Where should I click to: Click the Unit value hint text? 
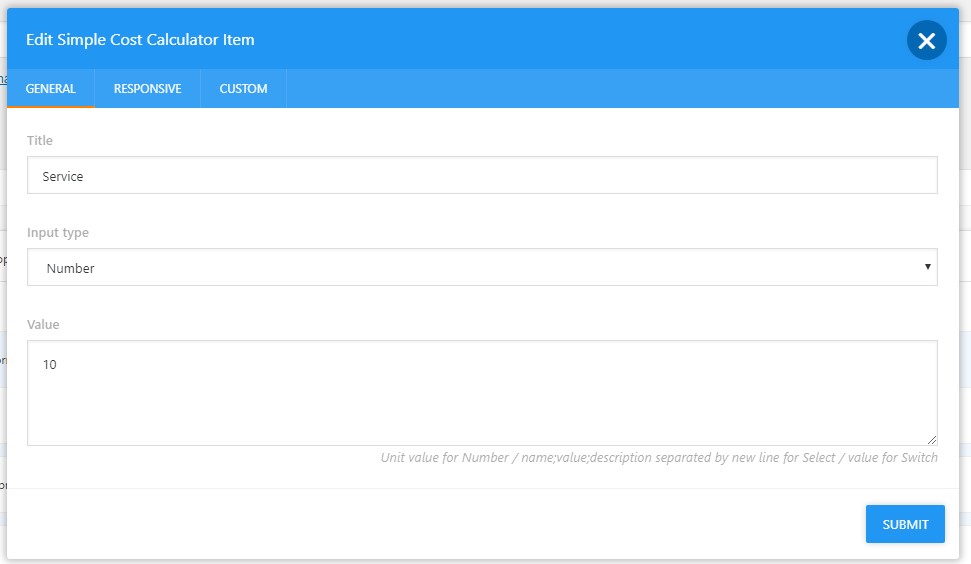[x=659, y=458]
